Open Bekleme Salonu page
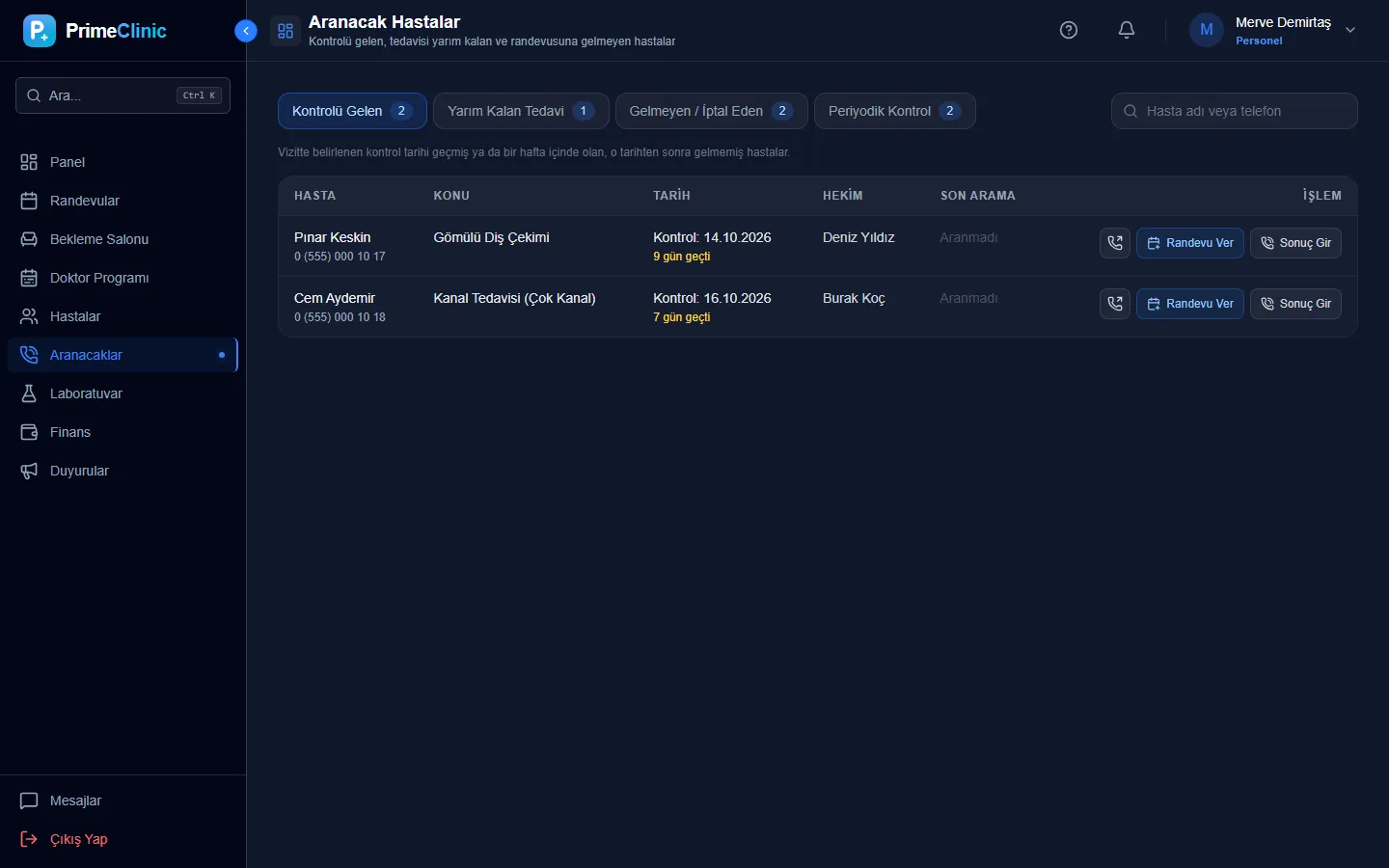Screen dimensions: 1389x868 pos(123,239)
